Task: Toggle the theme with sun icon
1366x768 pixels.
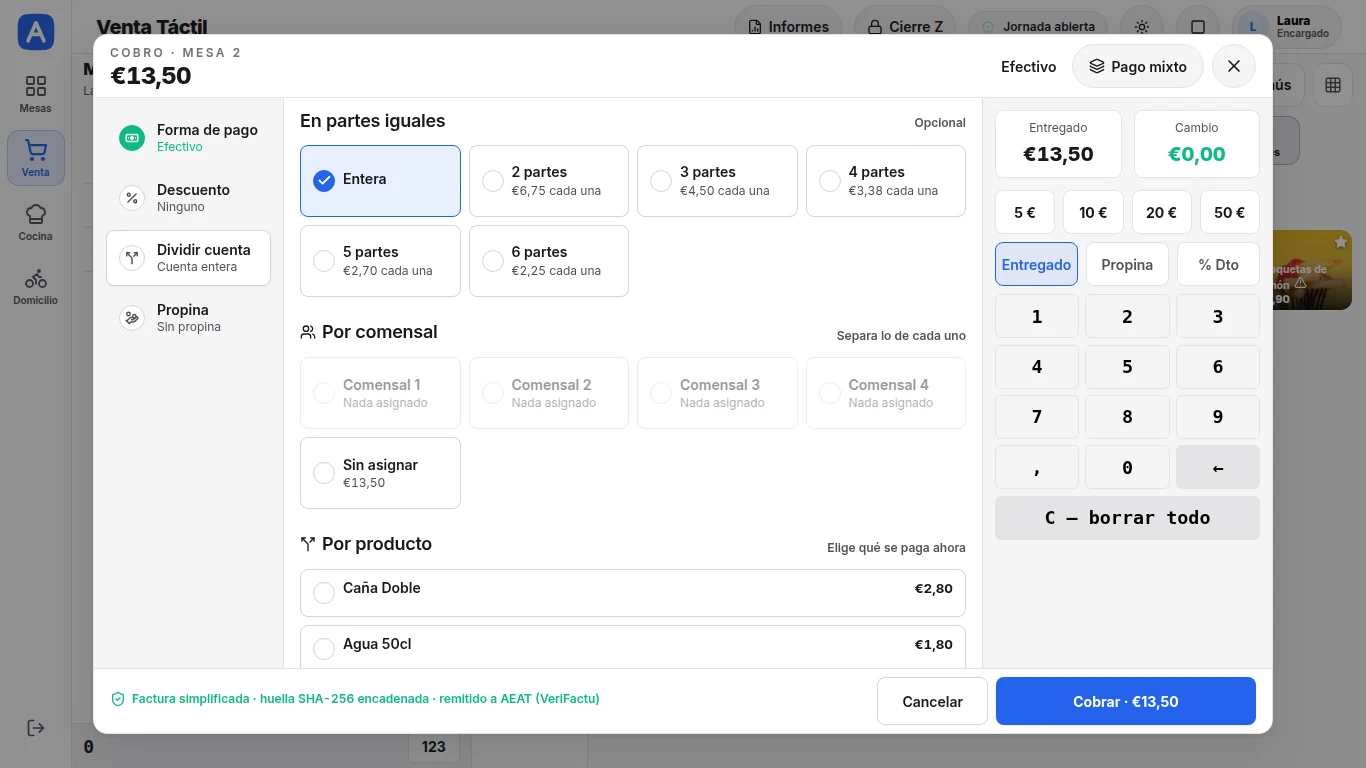Action: pyautogui.click(x=1142, y=27)
